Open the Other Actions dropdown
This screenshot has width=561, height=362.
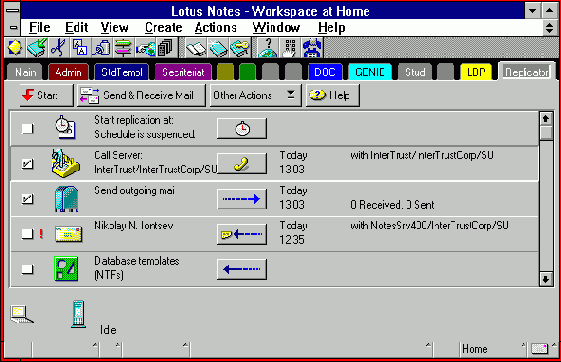tap(255, 95)
